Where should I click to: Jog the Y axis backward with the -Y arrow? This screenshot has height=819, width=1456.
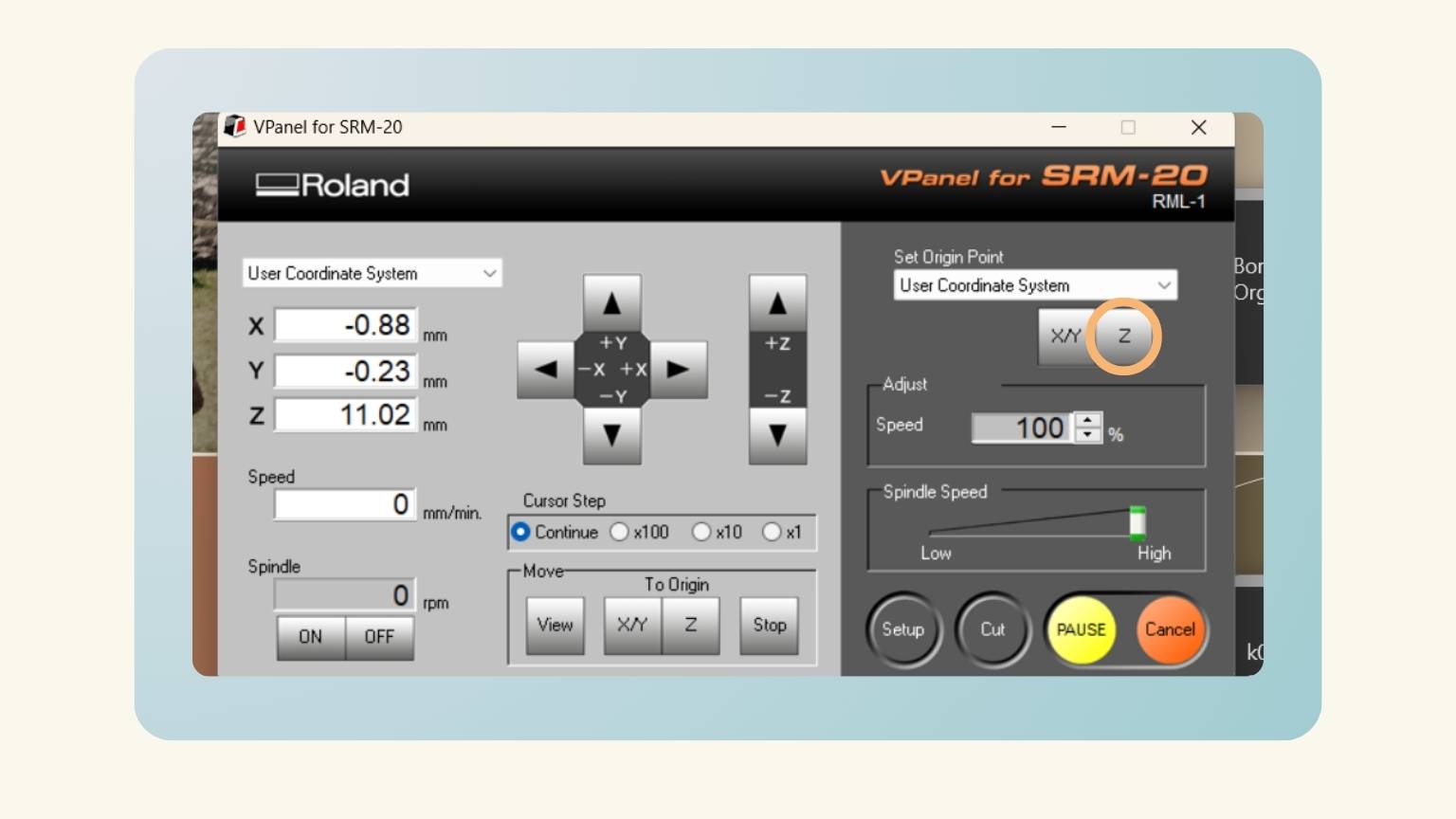611,435
